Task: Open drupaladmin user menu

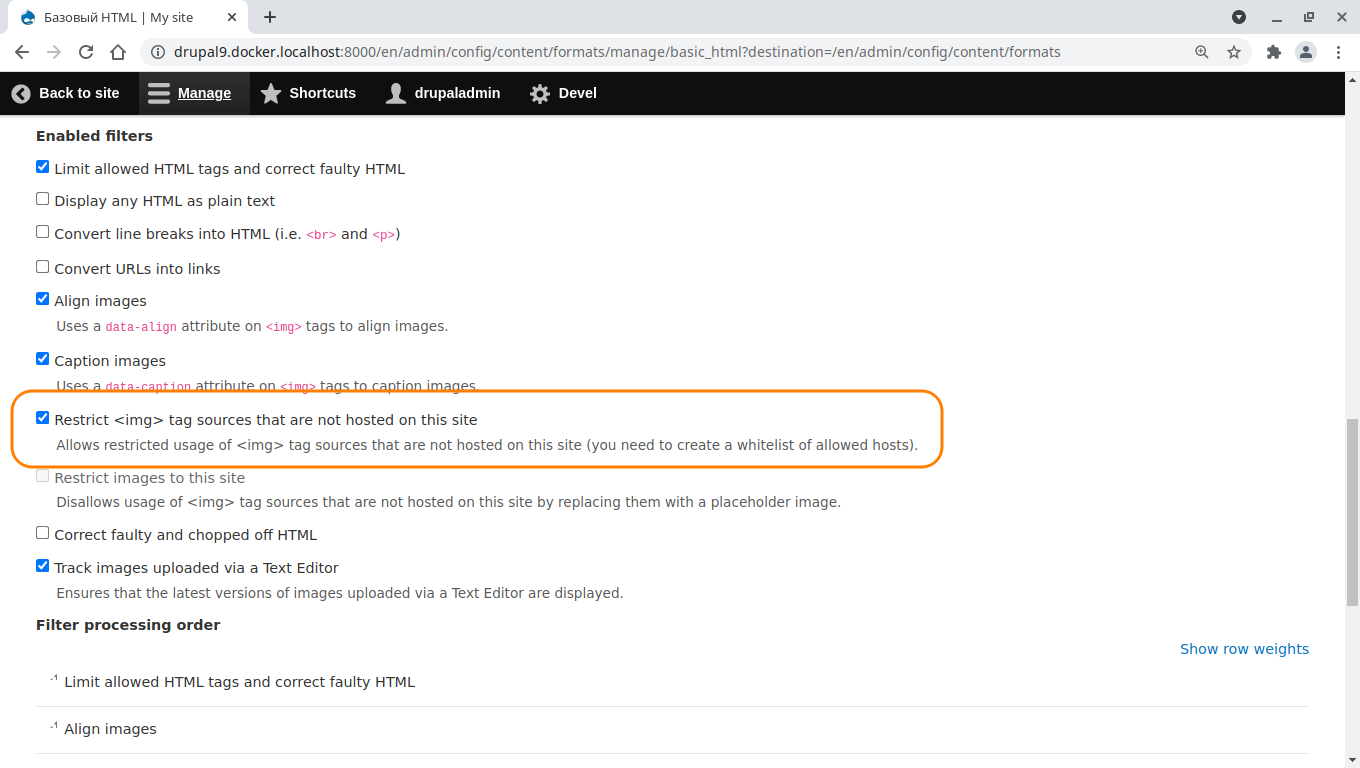Action: pyautogui.click(x=443, y=93)
